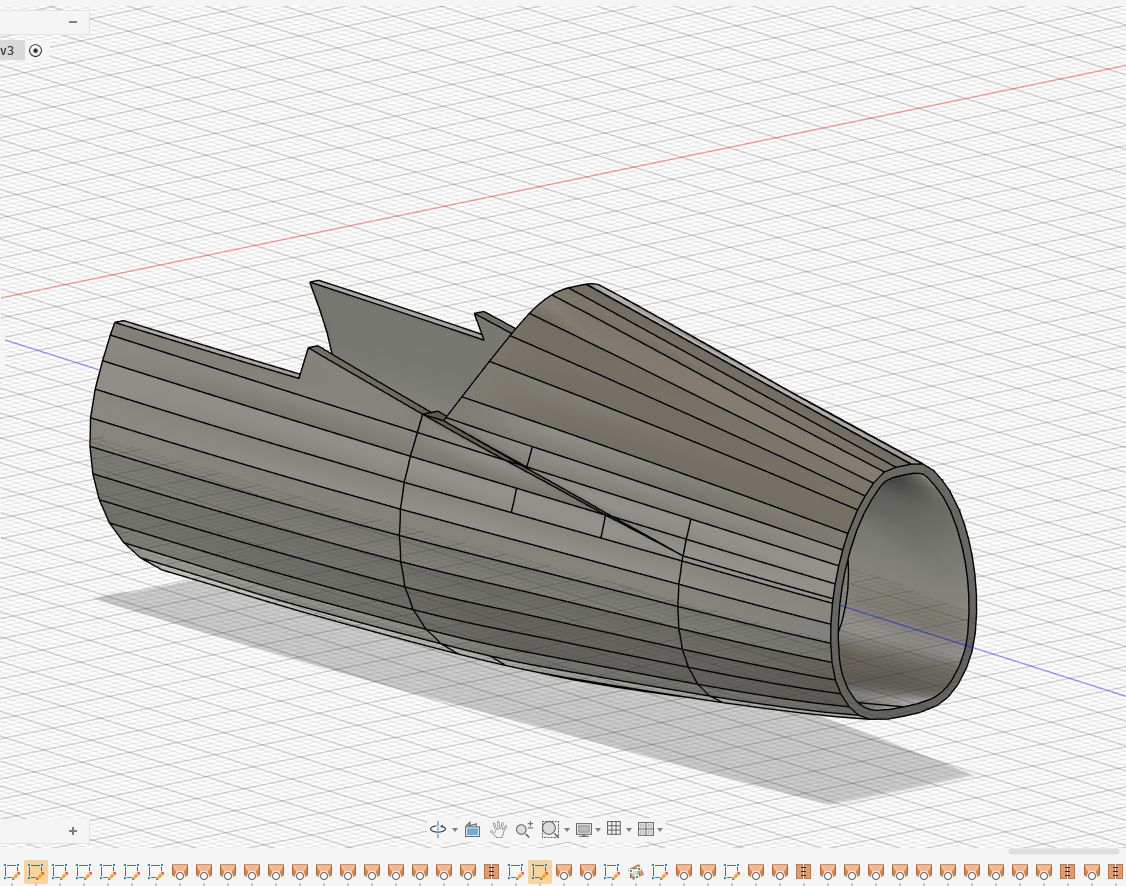1126x886 pixels.
Task: Open the Orbit type dropdown arrow
Action: (455, 830)
